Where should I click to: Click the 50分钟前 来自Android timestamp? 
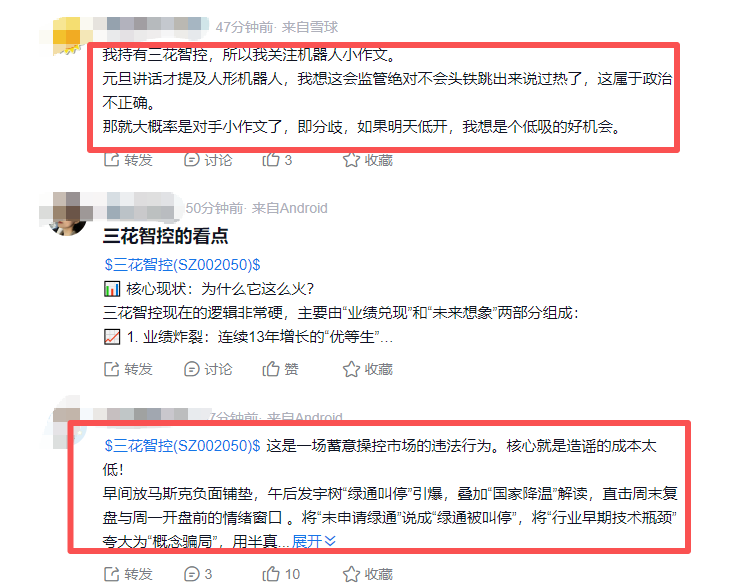tap(256, 208)
